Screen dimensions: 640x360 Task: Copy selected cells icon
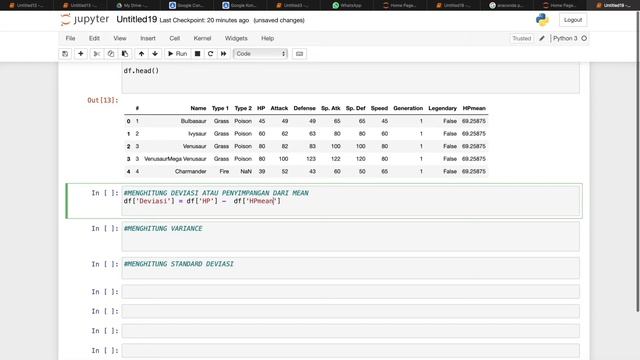coord(111,53)
